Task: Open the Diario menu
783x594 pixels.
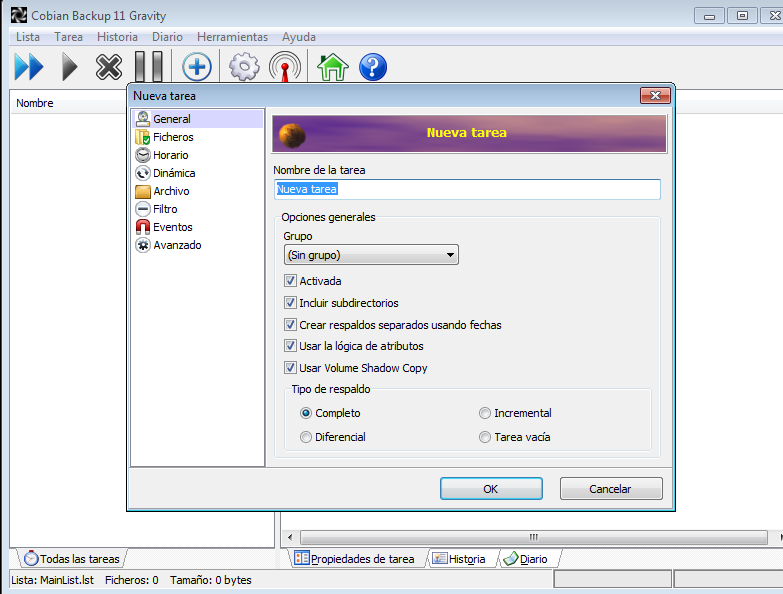Action: click(x=167, y=37)
